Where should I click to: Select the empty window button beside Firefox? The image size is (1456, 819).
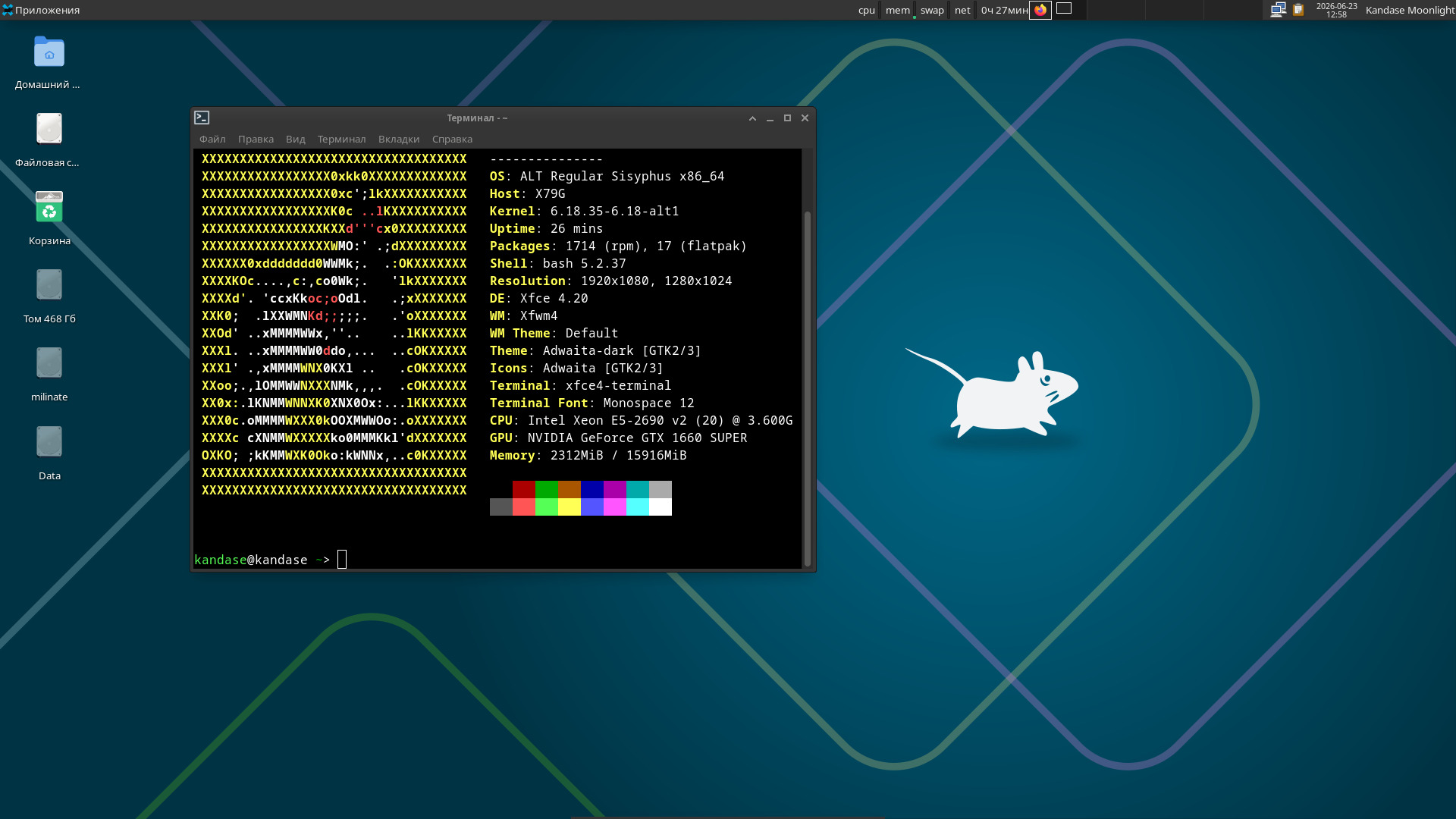tap(1064, 8)
